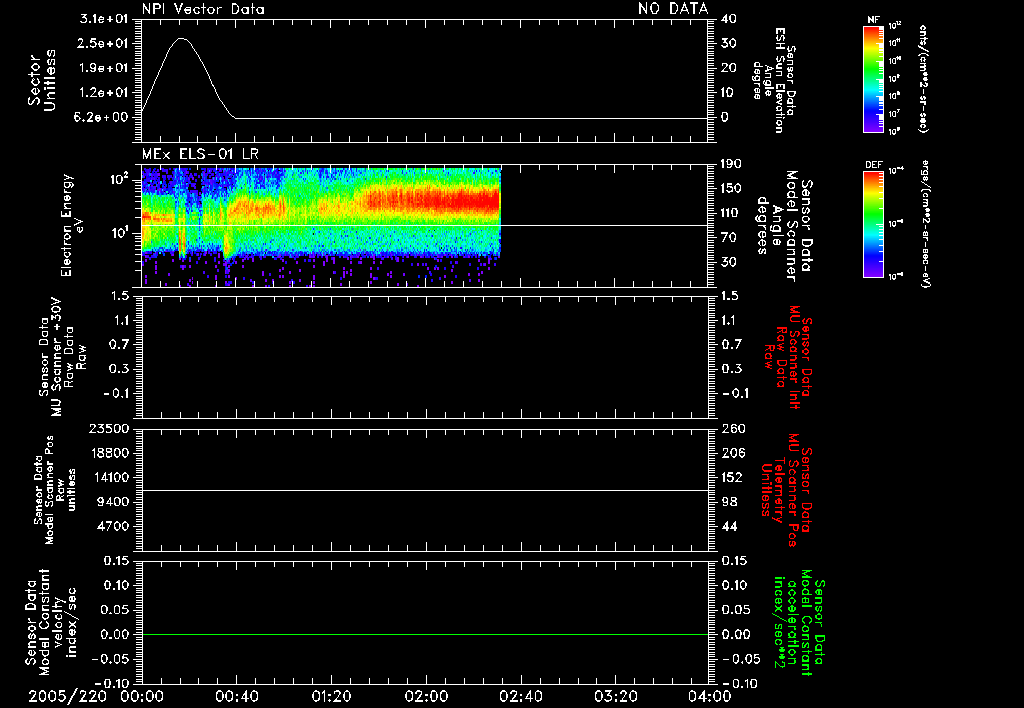1024x708 pixels.
Task: Click the 1.2e+01 sector axis value
Action: pyautogui.click(x=103, y=93)
